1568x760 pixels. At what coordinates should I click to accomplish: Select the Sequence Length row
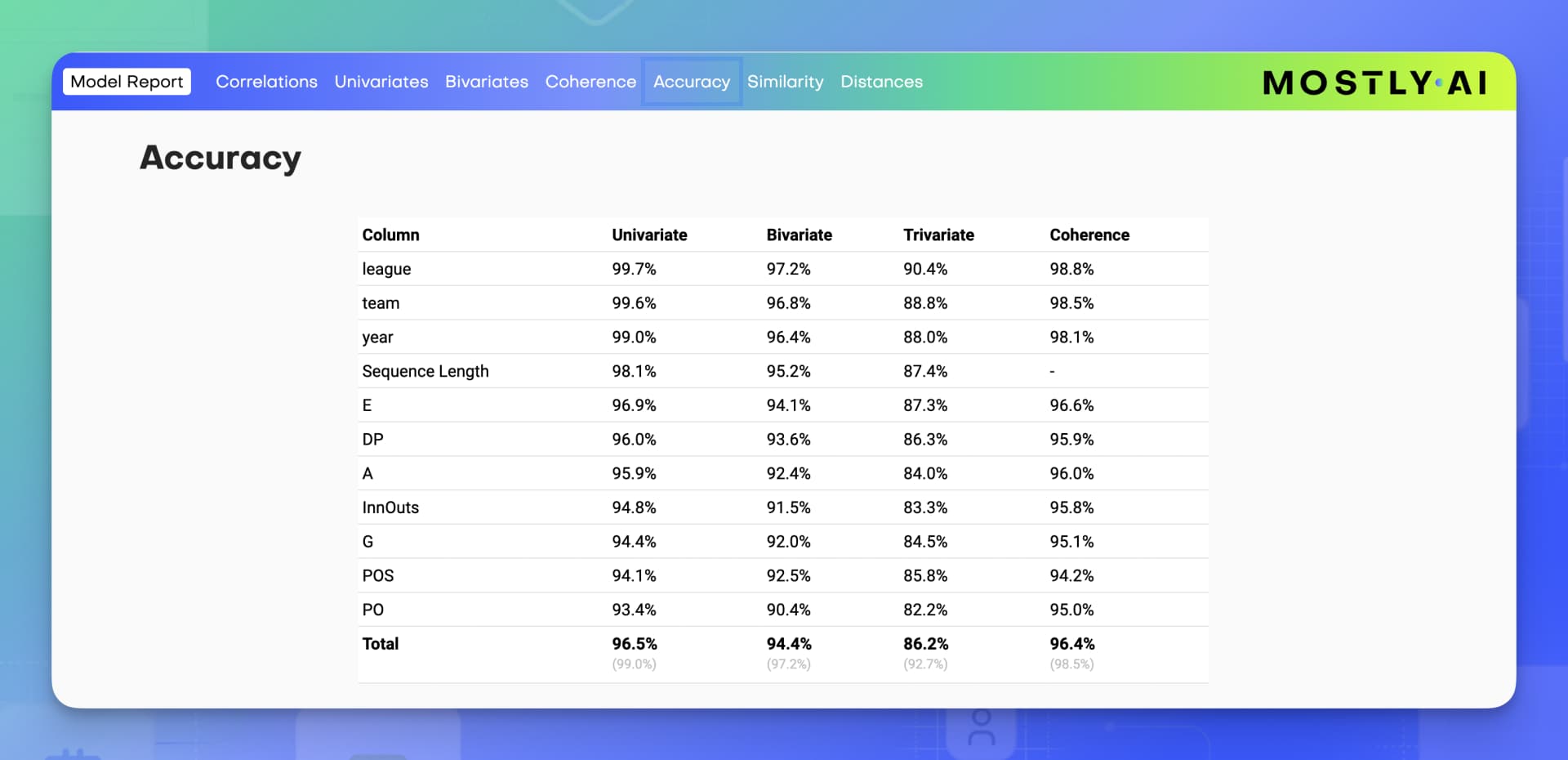tap(425, 371)
